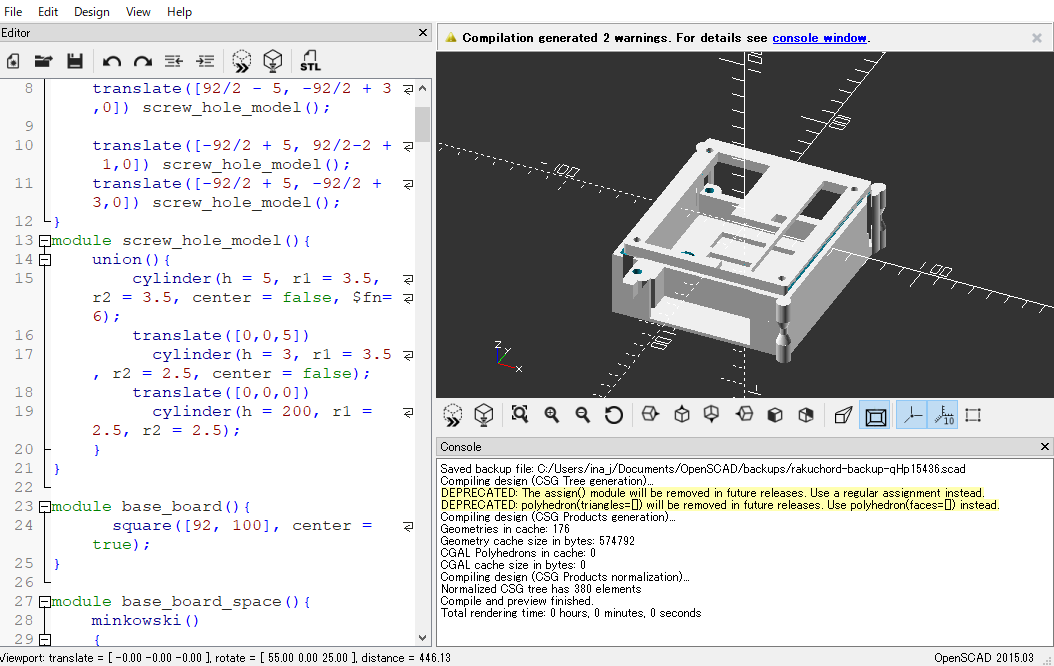1054x666 pixels.
Task: Enable Perspective projection
Action: tap(843, 415)
